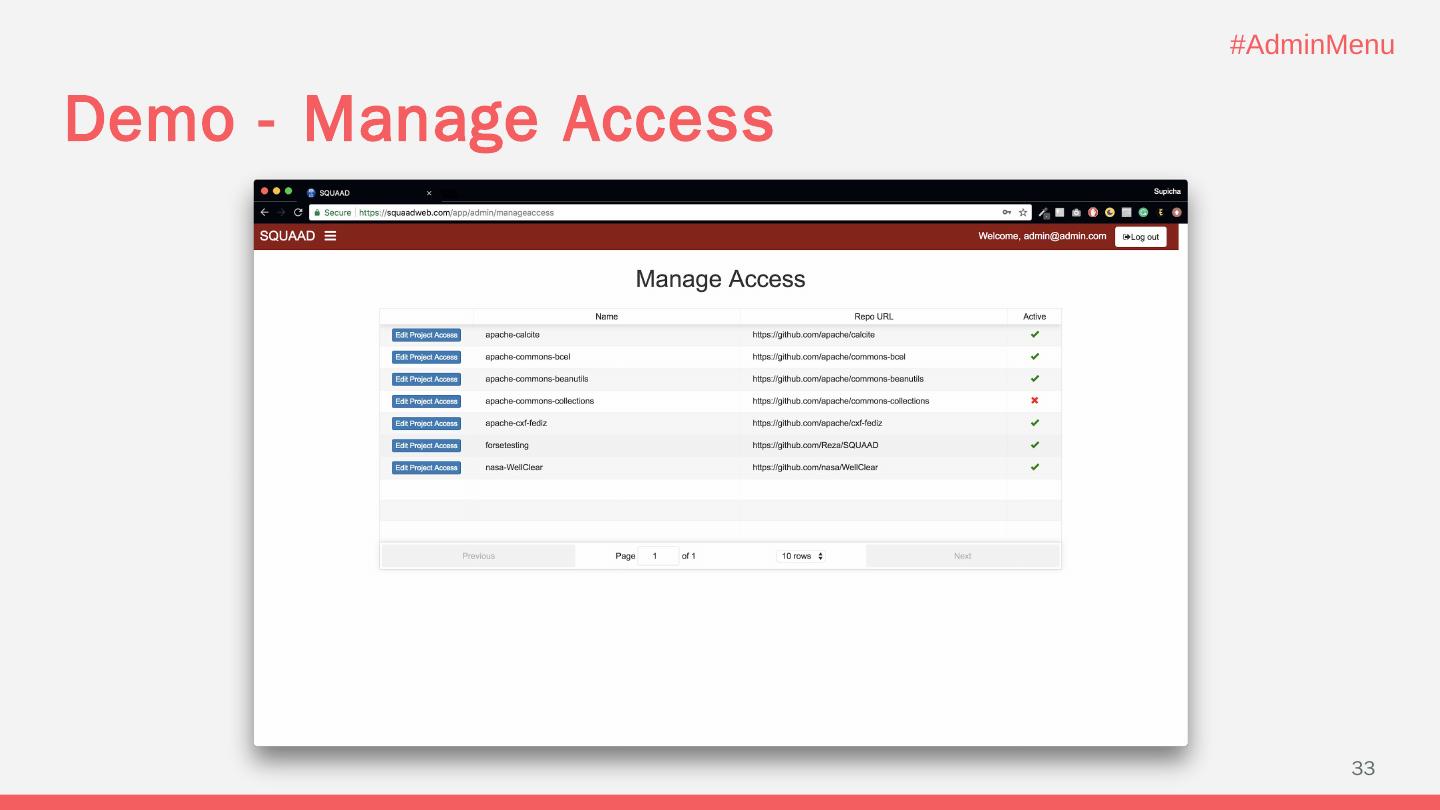Click the github.com/apache/commons-collections repo URL

pos(841,401)
